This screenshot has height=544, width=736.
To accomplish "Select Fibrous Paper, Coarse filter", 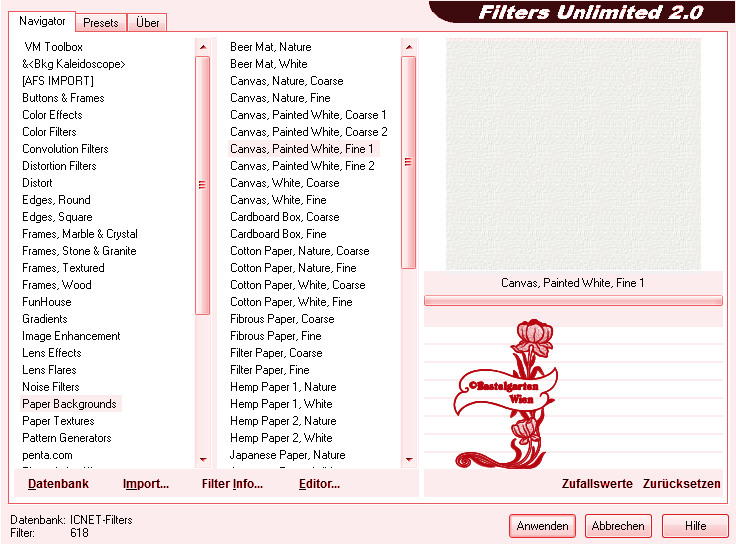I will pos(283,319).
